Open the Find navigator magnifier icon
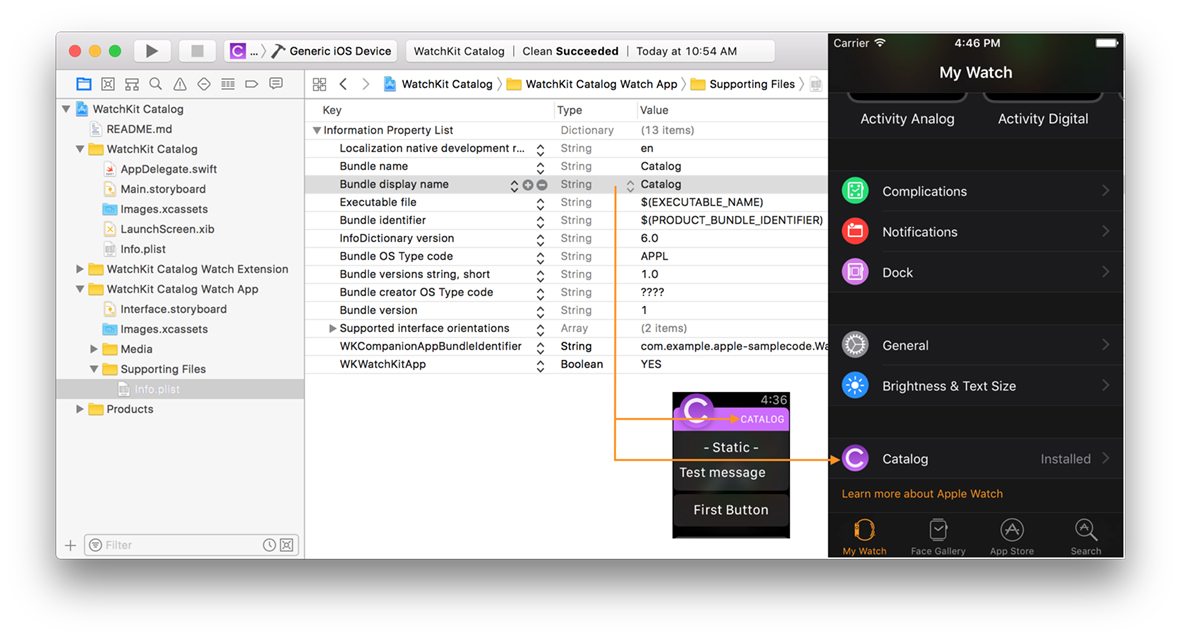 tap(156, 84)
